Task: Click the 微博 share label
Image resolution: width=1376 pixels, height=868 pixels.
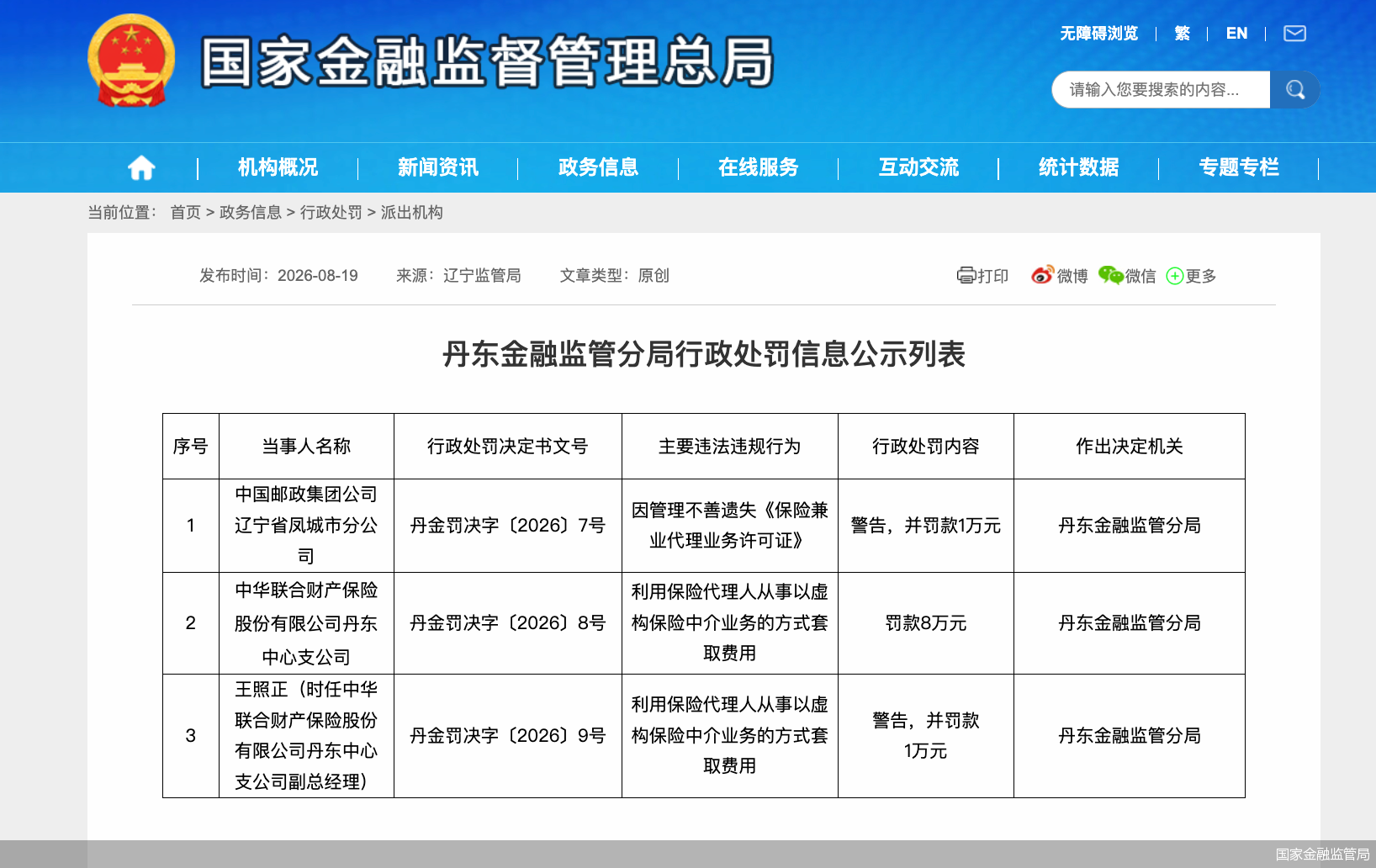Action: pyautogui.click(x=1072, y=276)
